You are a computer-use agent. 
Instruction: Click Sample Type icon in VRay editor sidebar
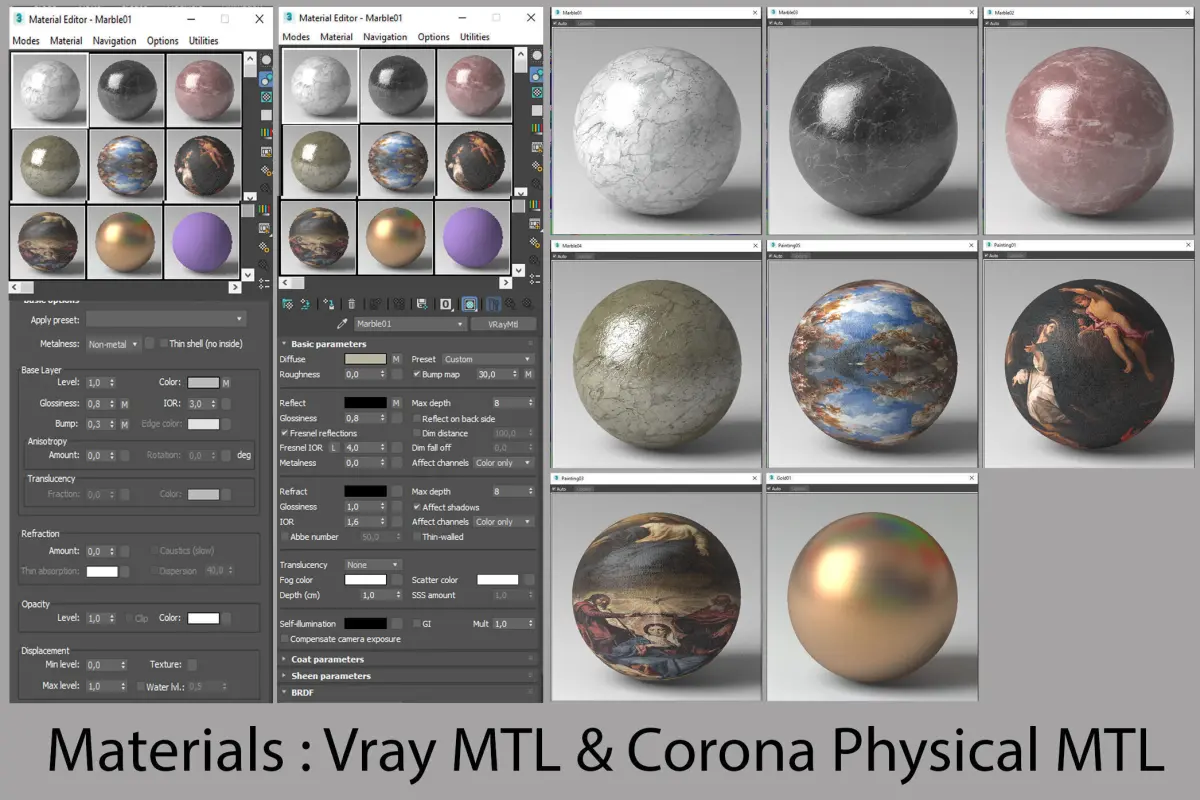pyautogui.click(x=537, y=56)
